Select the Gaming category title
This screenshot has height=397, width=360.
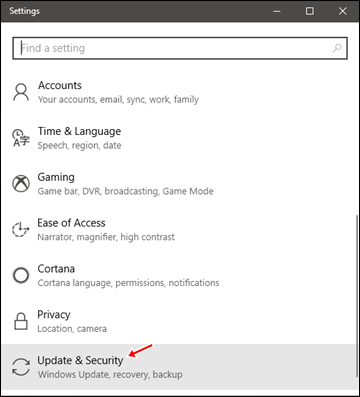56,177
